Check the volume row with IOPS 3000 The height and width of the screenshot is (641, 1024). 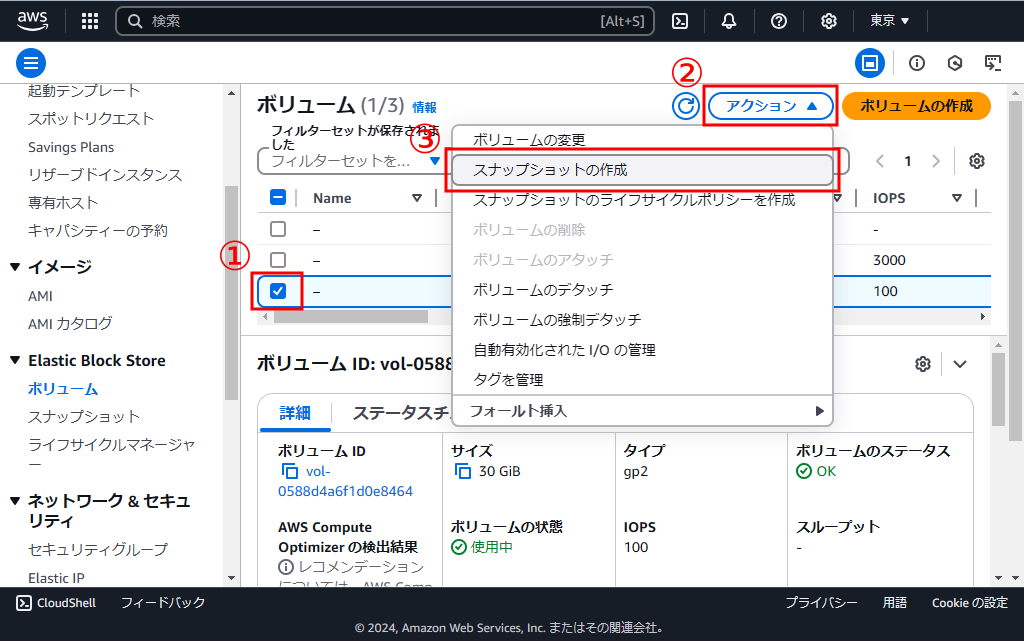[278, 259]
